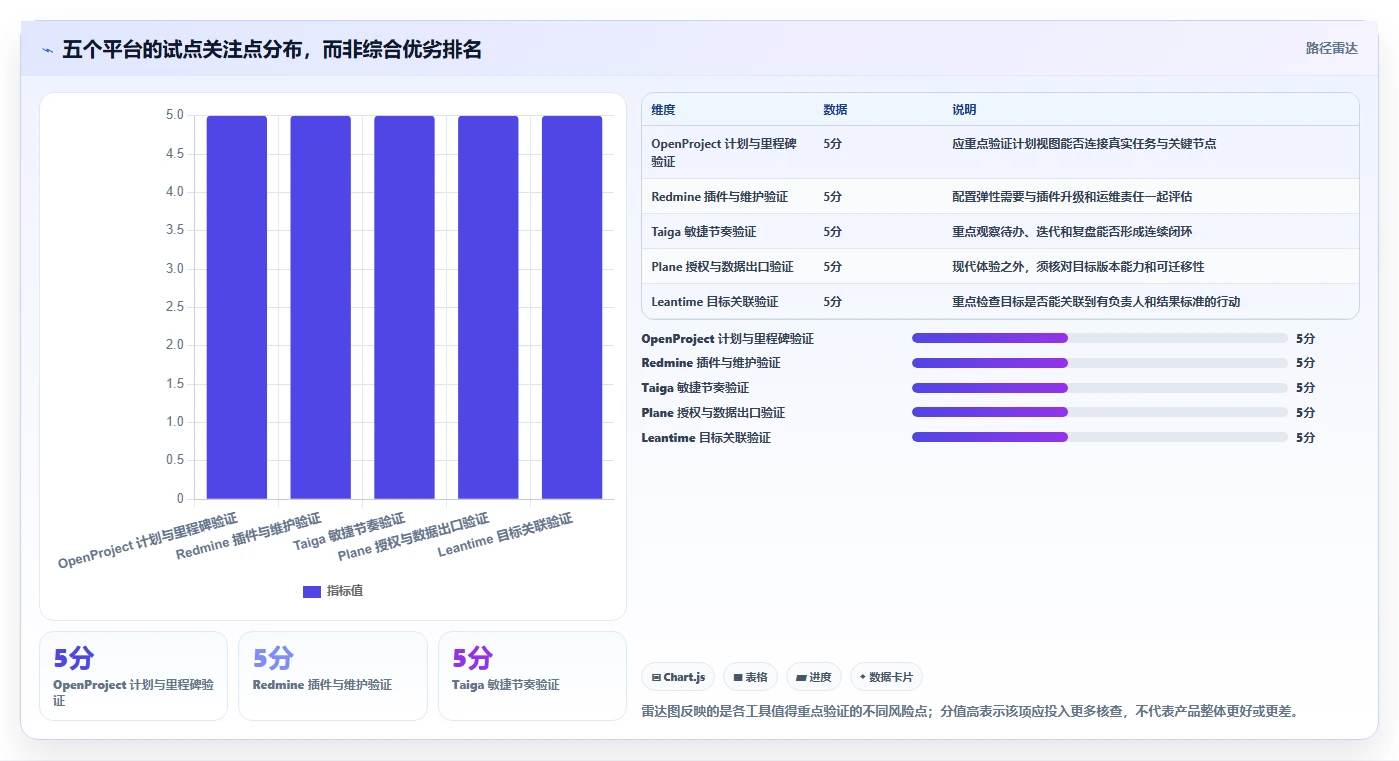Viewport: 1399px width, 761px height.
Task: Click the footnote starting 雷达图反映的是
Action: point(970,712)
